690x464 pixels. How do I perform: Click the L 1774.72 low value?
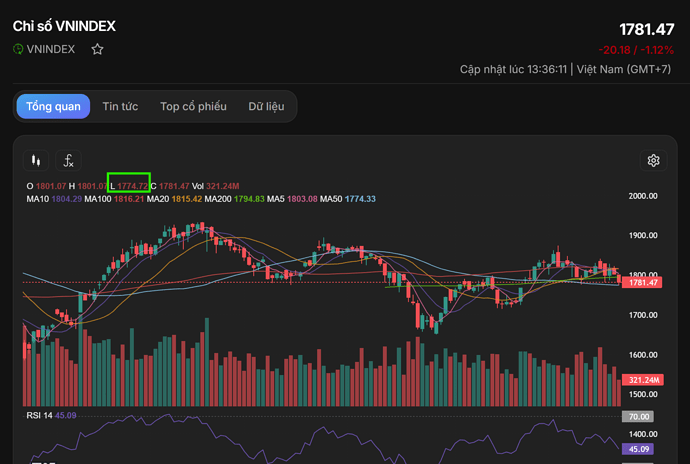coord(129,186)
